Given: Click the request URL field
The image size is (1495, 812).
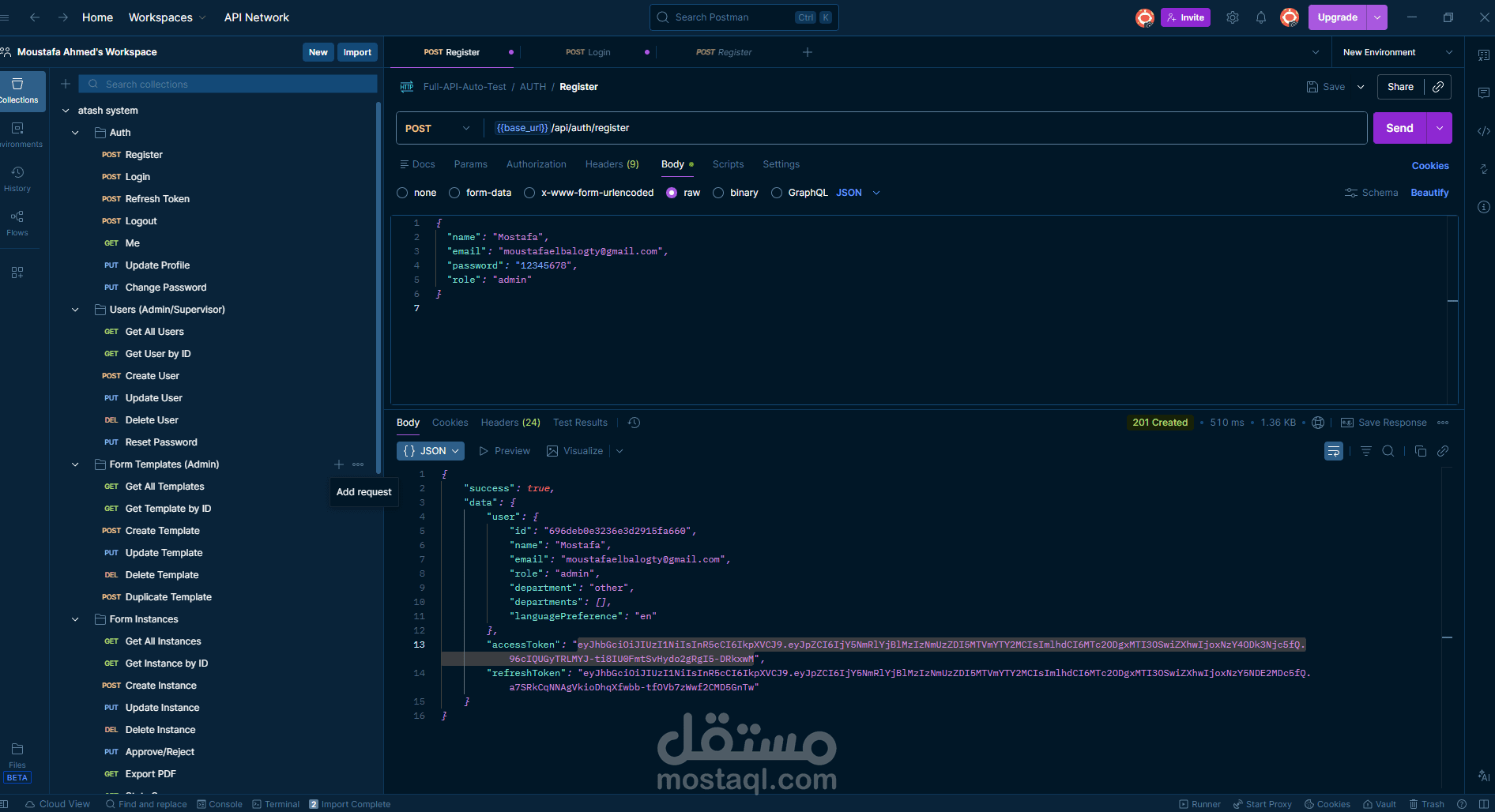Looking at the screenshot, I should click(927, 128).
